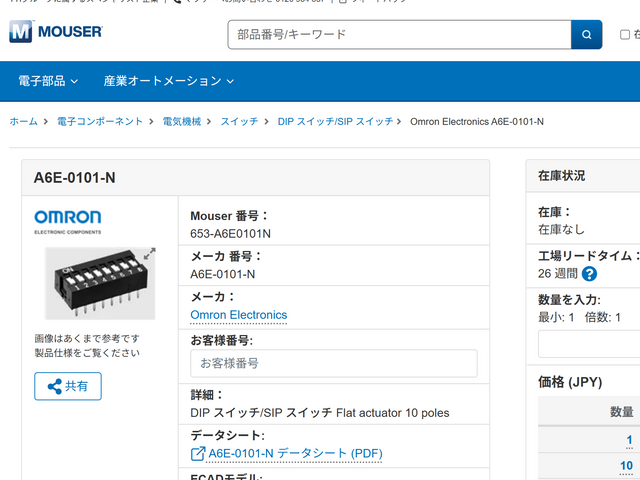Select quantity 1 price break
This screenshot has height=480, width=640.
pyautogui.click(x=629, y=440)
